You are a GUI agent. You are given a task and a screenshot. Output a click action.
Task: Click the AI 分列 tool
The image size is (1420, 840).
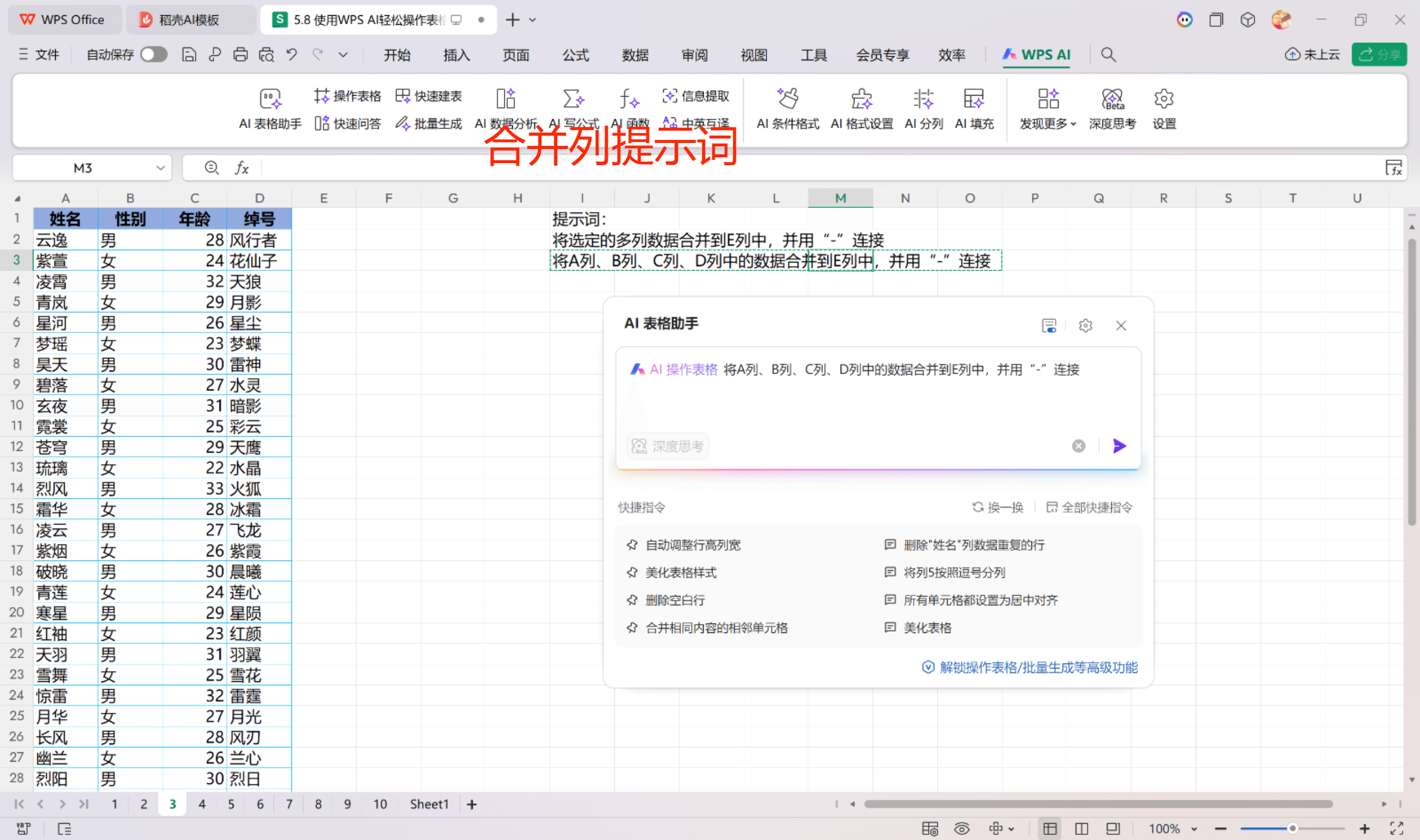(x=923, y=109)
